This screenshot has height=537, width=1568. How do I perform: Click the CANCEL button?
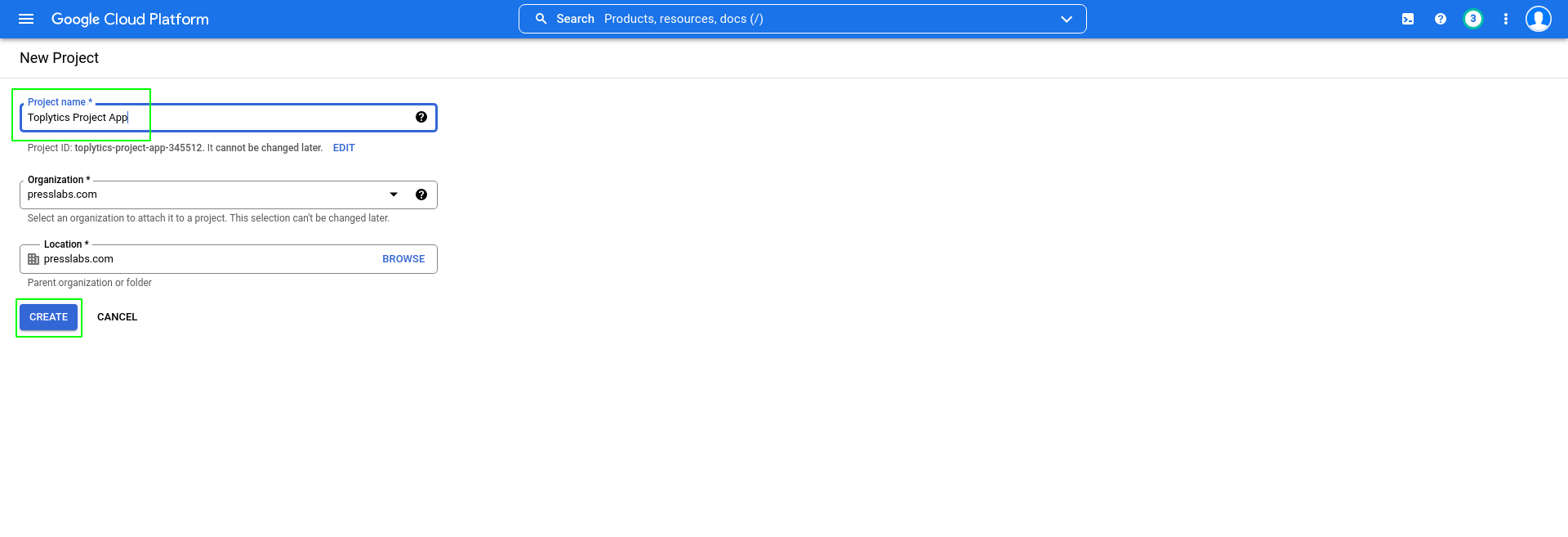(x=118, y=317)
